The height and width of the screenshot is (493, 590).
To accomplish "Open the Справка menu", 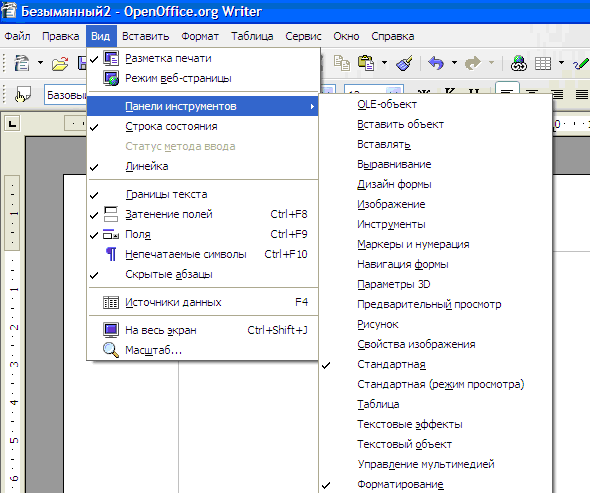I will pyautogui.click(x=393, y=36).
